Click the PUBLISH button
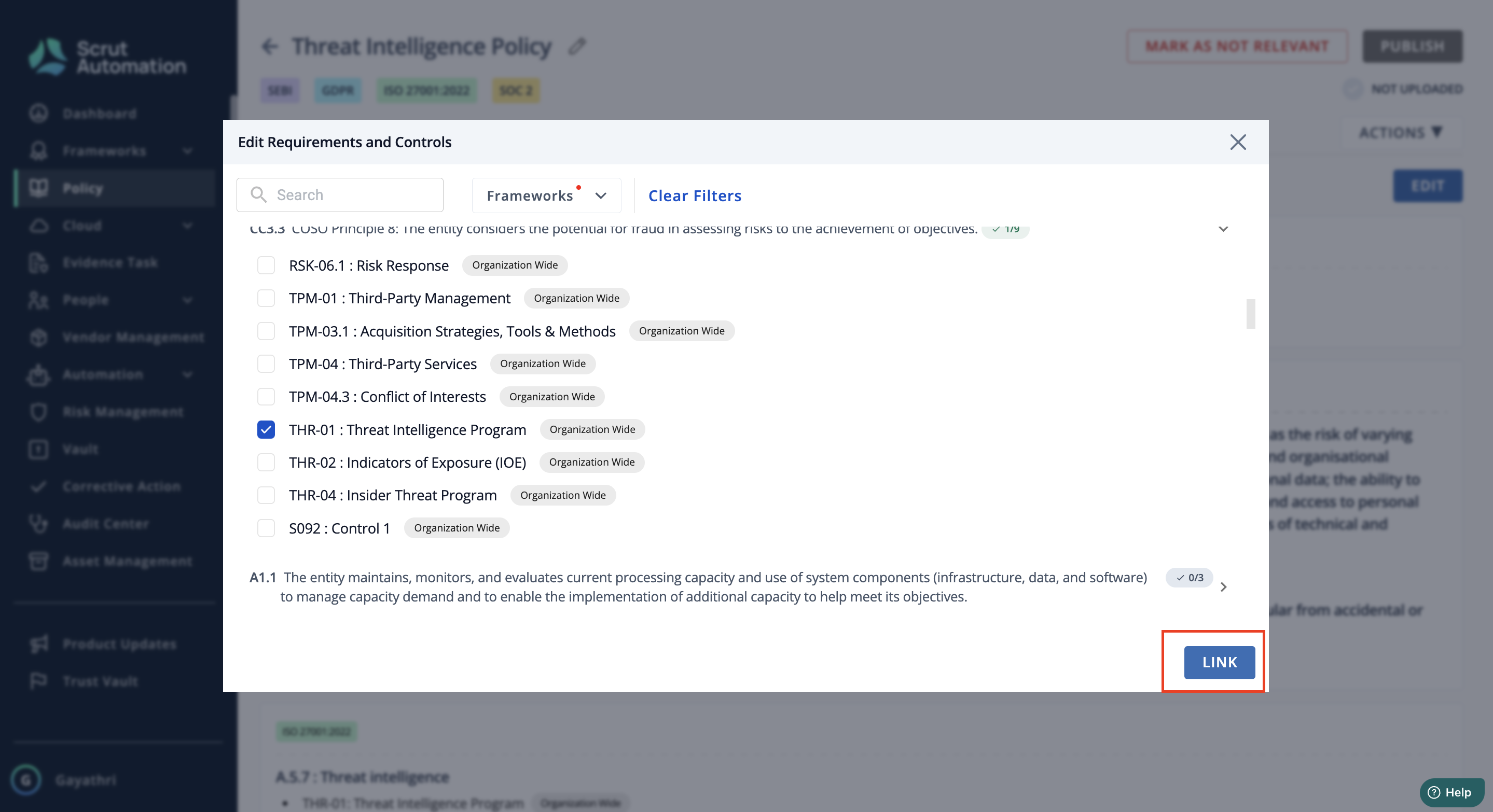Viewport: 1493px width, 812px height. (x=1413, y=46)
